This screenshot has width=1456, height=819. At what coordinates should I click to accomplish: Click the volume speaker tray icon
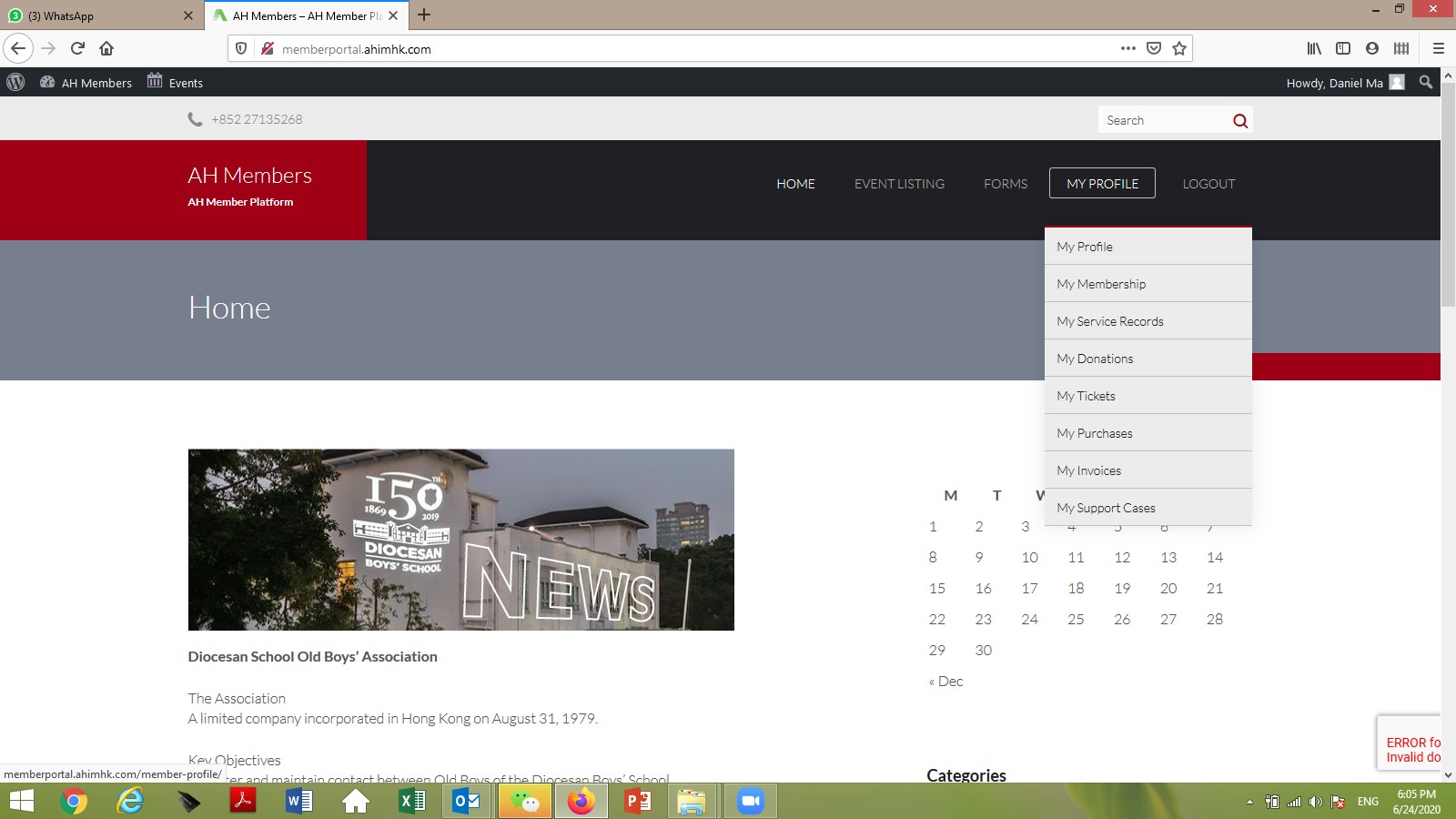[x=1316, y=801]
